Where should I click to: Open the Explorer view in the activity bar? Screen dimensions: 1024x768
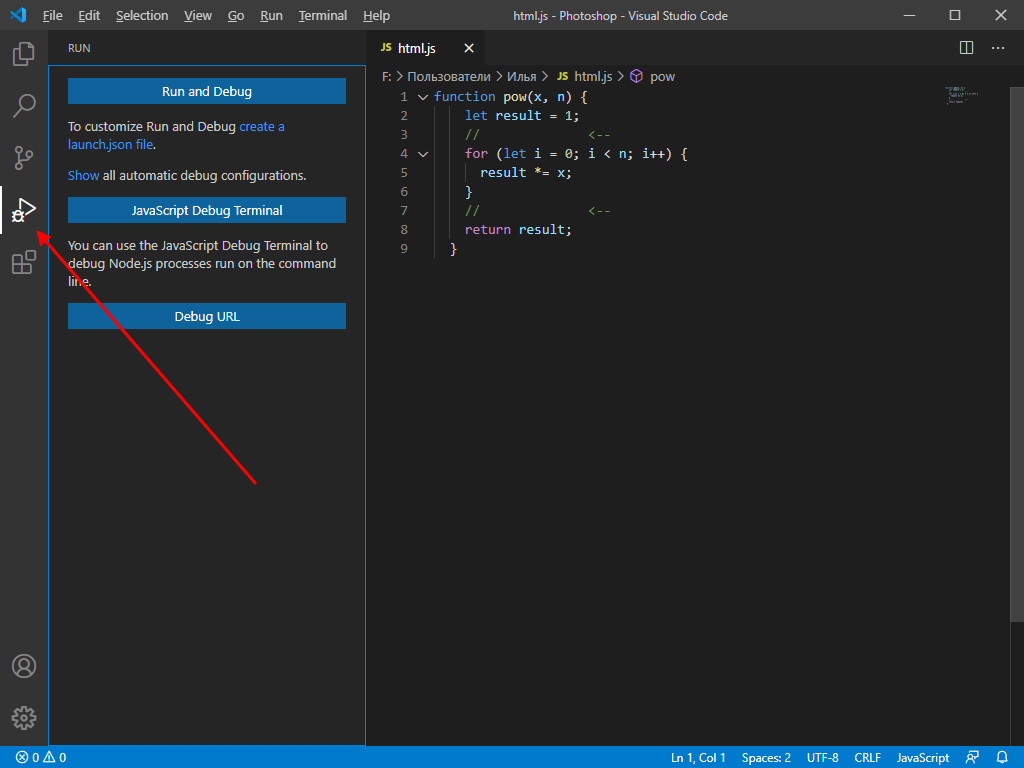(22, 54)
